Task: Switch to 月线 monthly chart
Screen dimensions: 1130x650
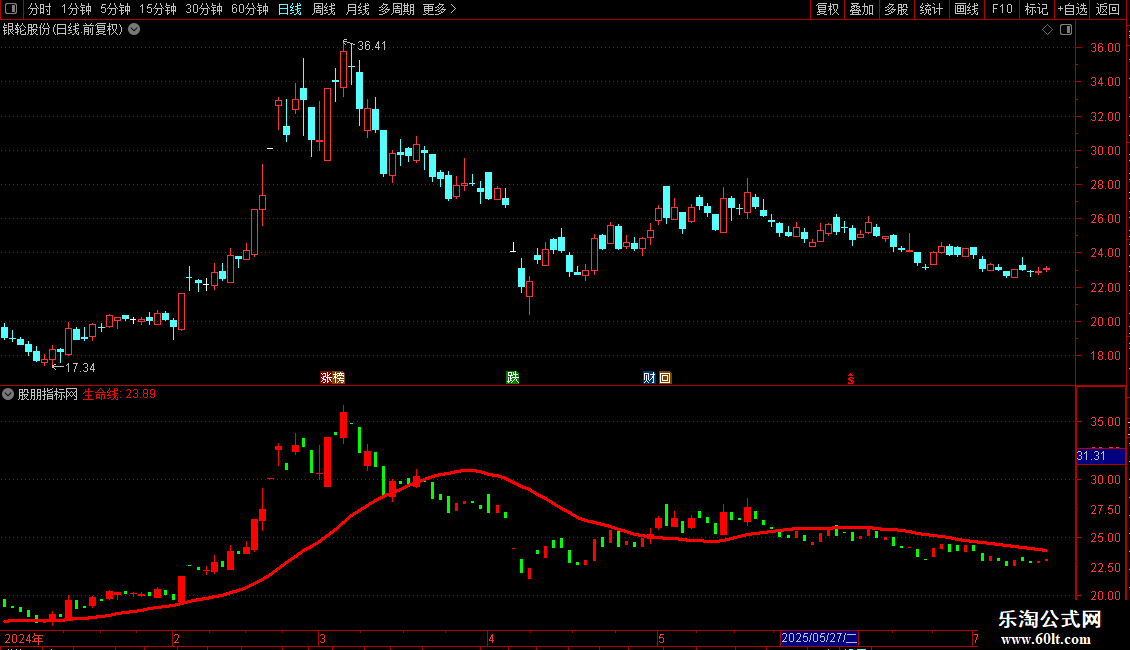Action: point(357,9)
